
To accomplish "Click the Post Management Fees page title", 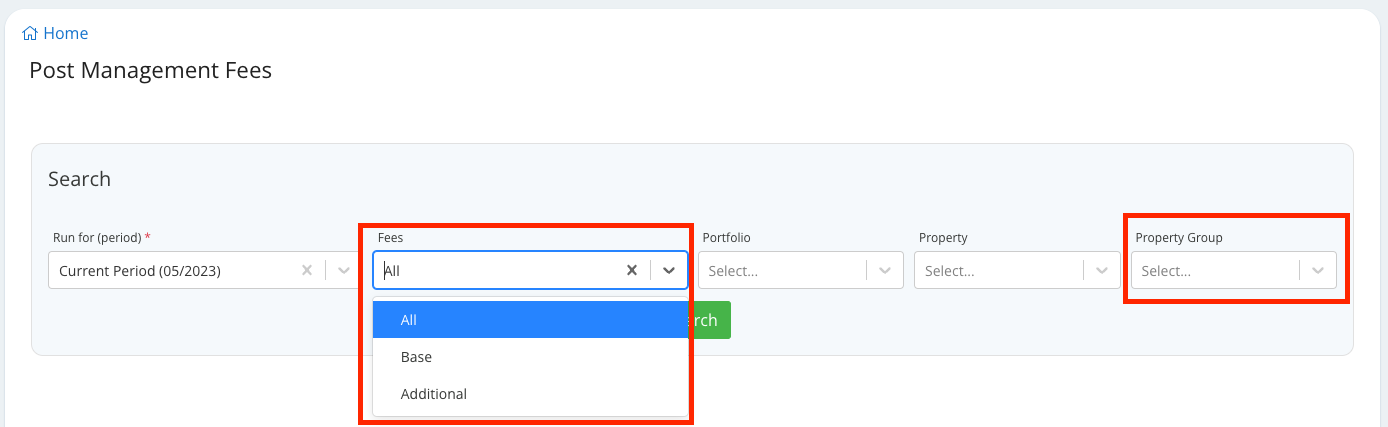I will [150, 70].
